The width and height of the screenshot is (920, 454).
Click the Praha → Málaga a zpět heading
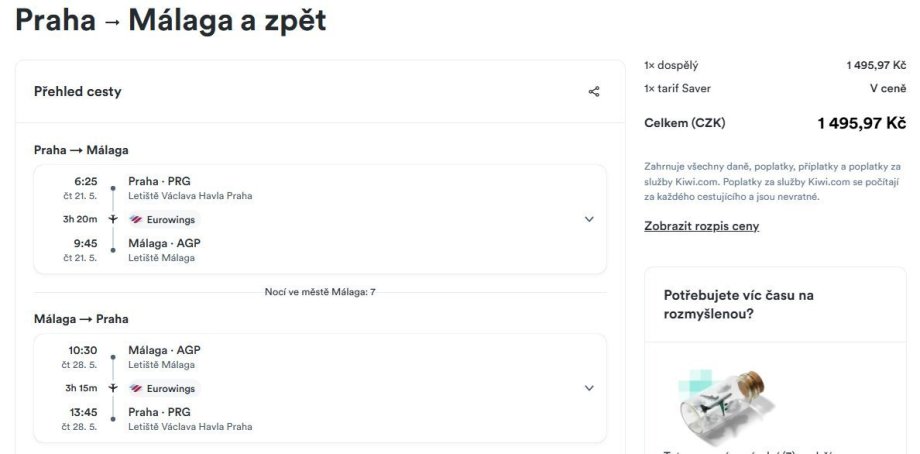click(170, 20)
